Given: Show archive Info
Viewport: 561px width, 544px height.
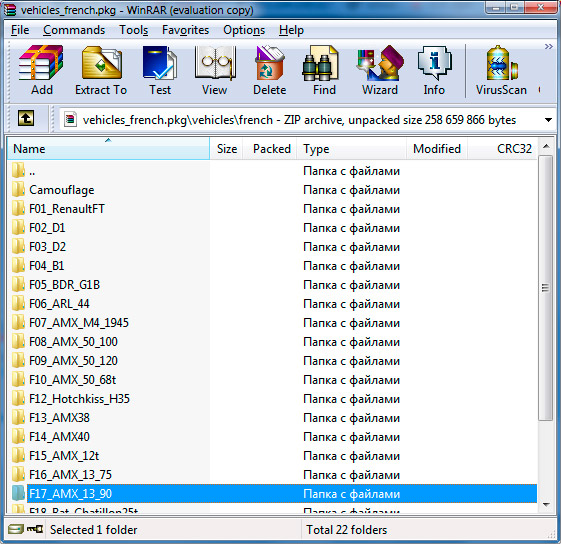Looking at the screenshot, I should coord(434,70).
